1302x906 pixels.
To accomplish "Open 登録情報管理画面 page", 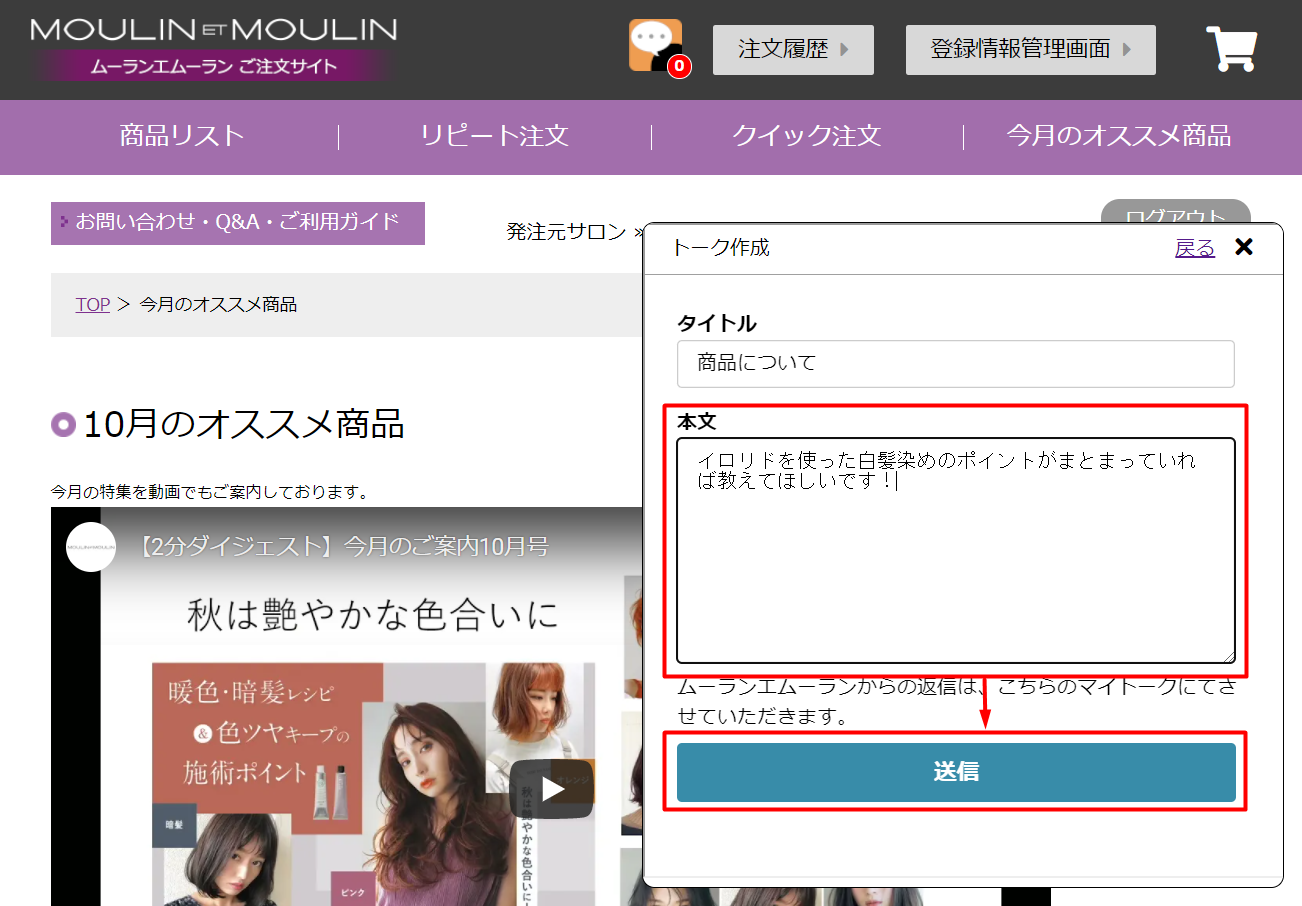I will [1030, 50].
